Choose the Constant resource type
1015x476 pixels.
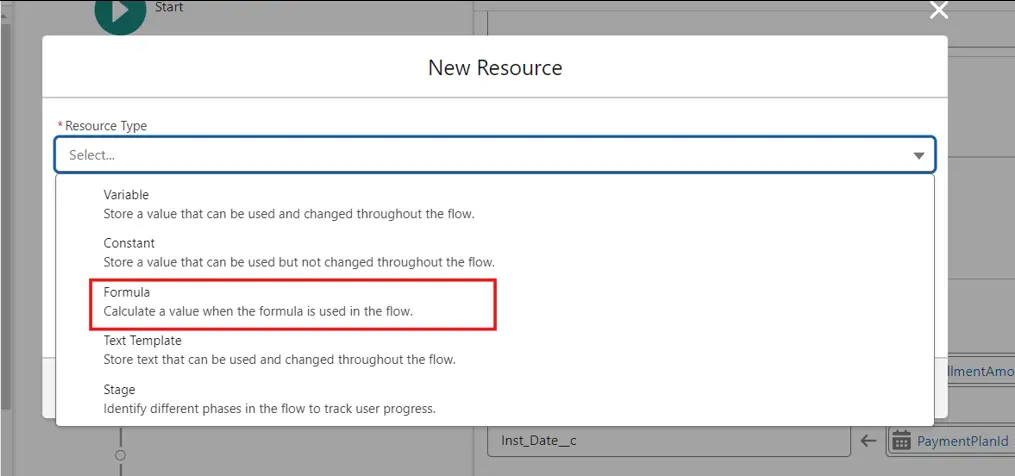pyautogui.click(x=129, y=243)
